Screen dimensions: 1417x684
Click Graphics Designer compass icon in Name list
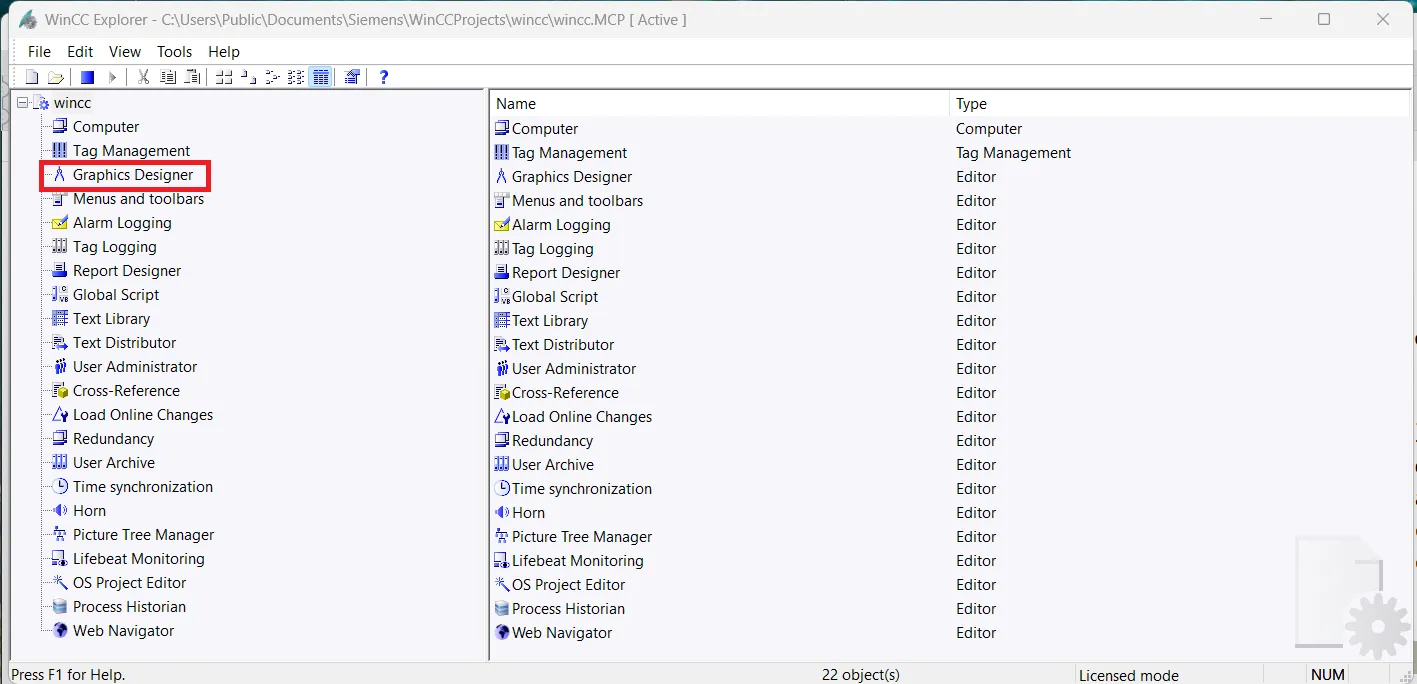(502, 176)
